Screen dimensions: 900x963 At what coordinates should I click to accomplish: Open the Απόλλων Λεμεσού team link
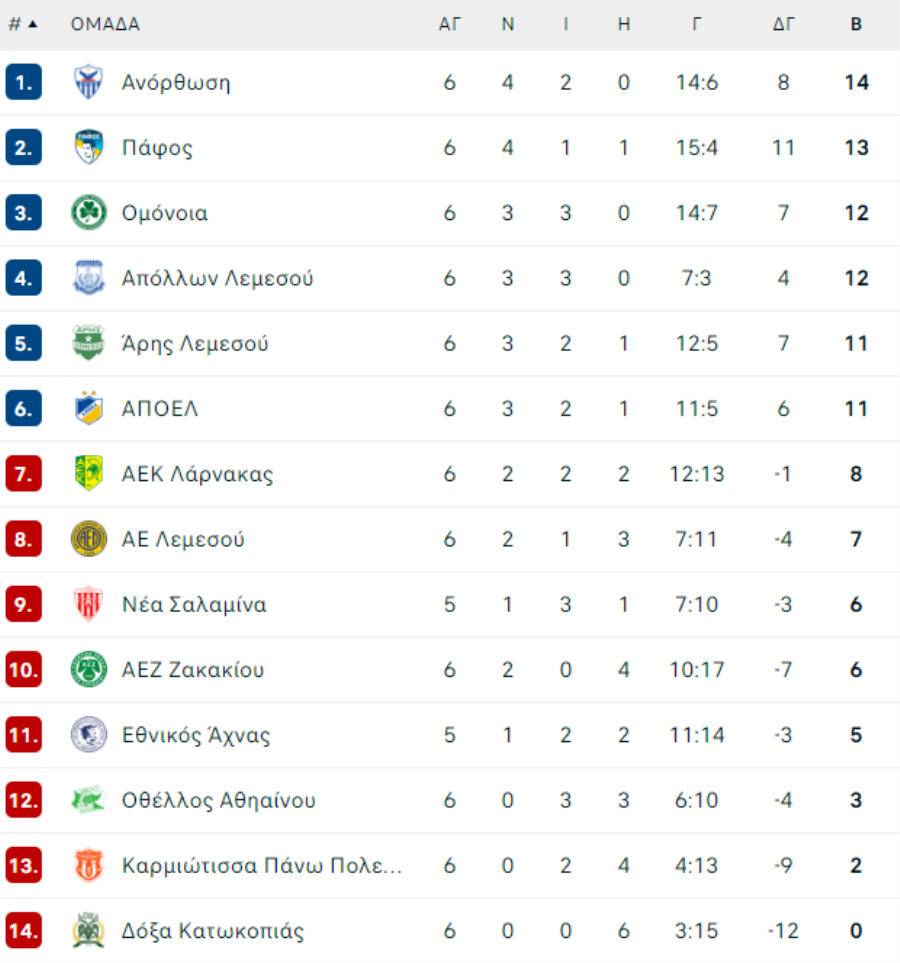(217, 278)
